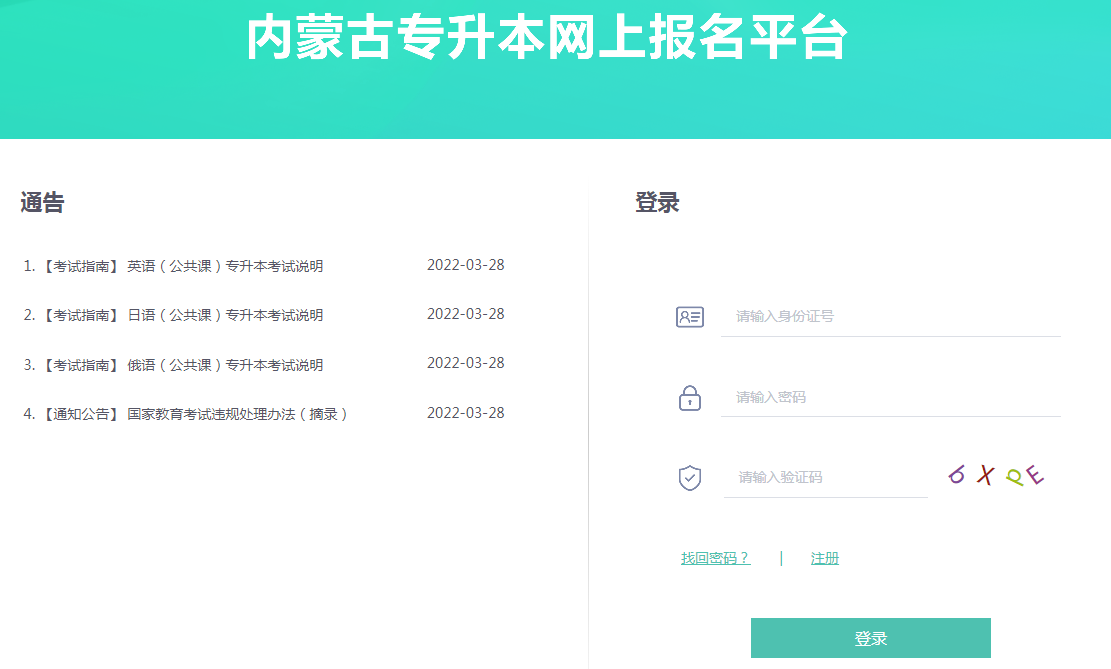Click the shield verification icon beside the captcha field
This screenshot has height=669, width=1111.
pos(689,477)
